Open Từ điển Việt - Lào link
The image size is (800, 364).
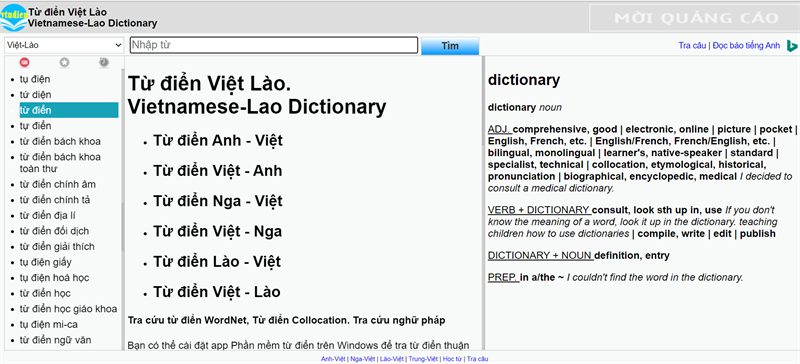[217, 292]
